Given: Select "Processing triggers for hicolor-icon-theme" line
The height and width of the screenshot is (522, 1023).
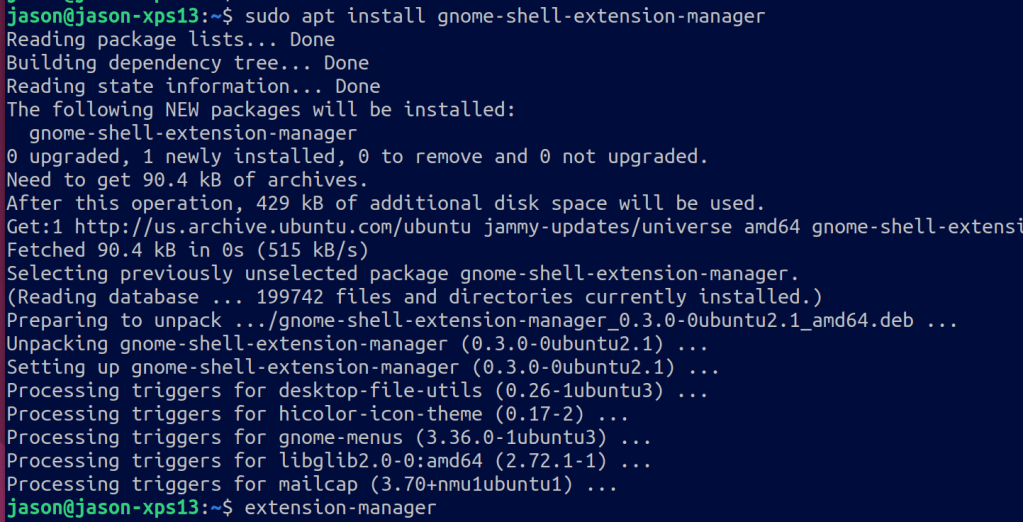Looking at the screenshot, I should pyautogui.click(x=317, y=414).
